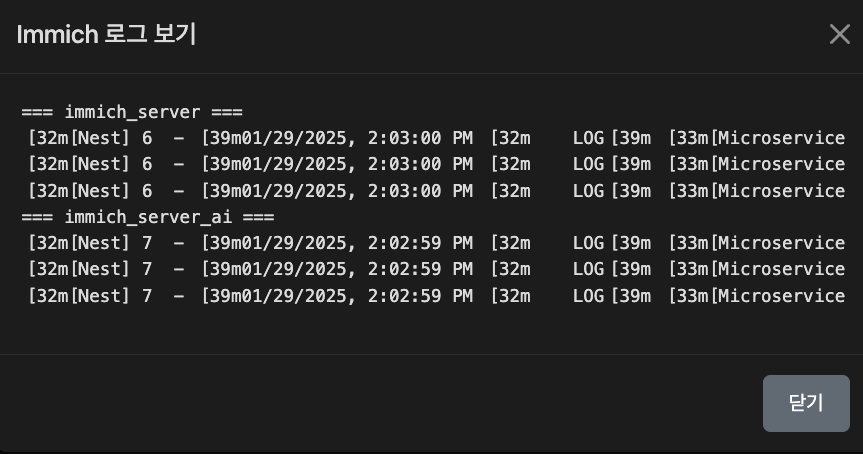Close the log dialog with the X icon
Viewport: 863px width, 454px height.
839,34
